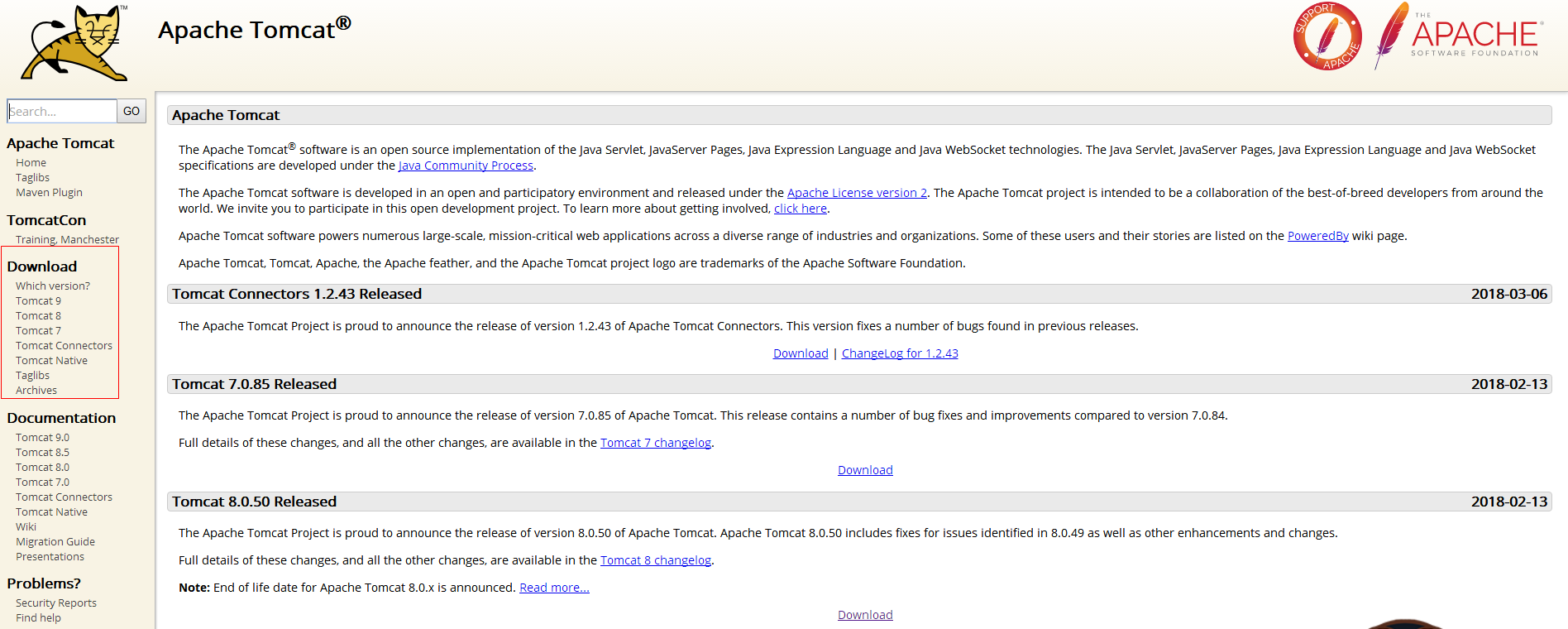Click the 2018-02-13 date beside Tomcat 8.0.50
1568x629 pixels.
tap(1509, 502)
